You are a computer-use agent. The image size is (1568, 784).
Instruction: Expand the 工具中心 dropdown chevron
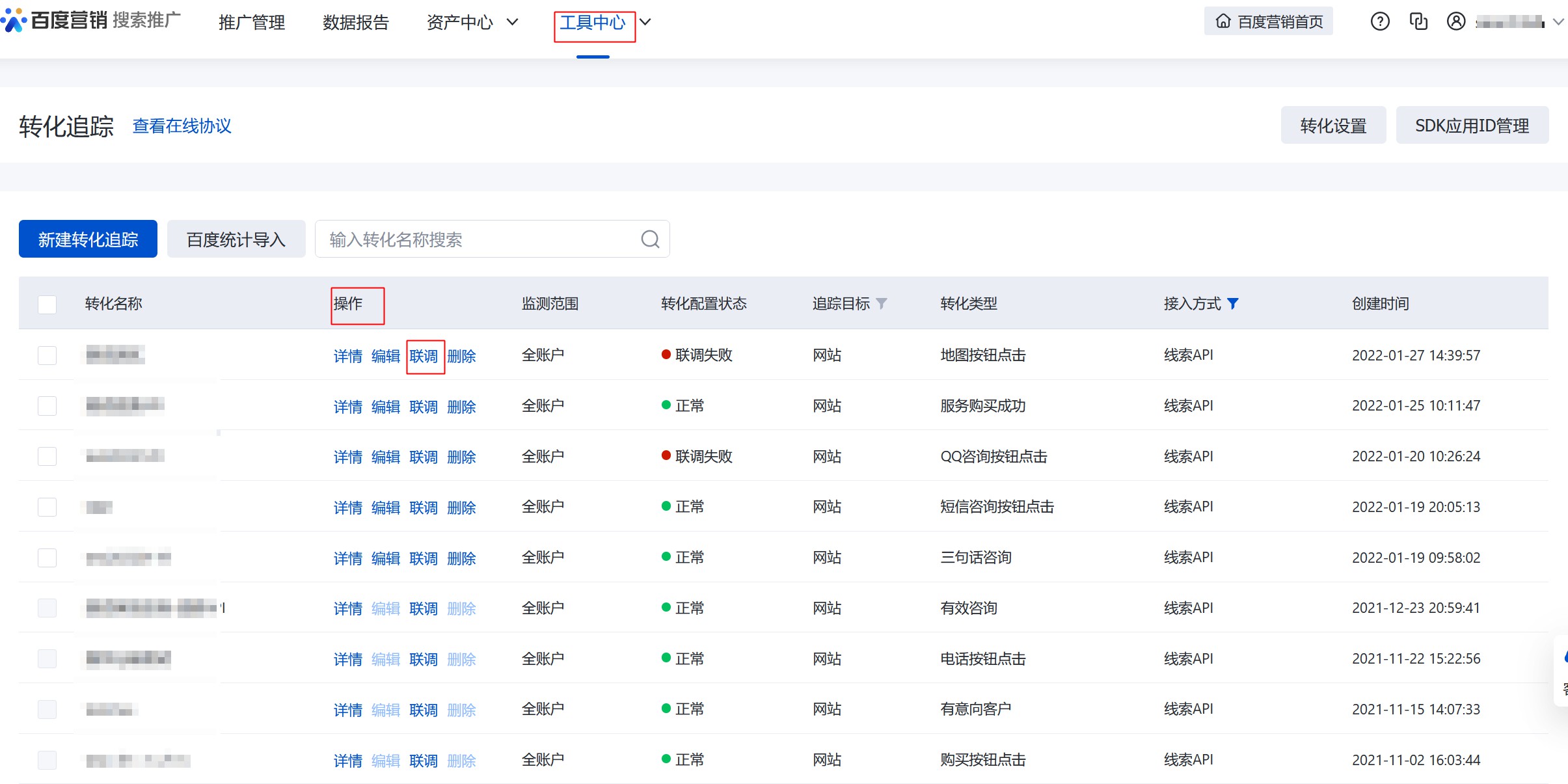pos(645,22)
